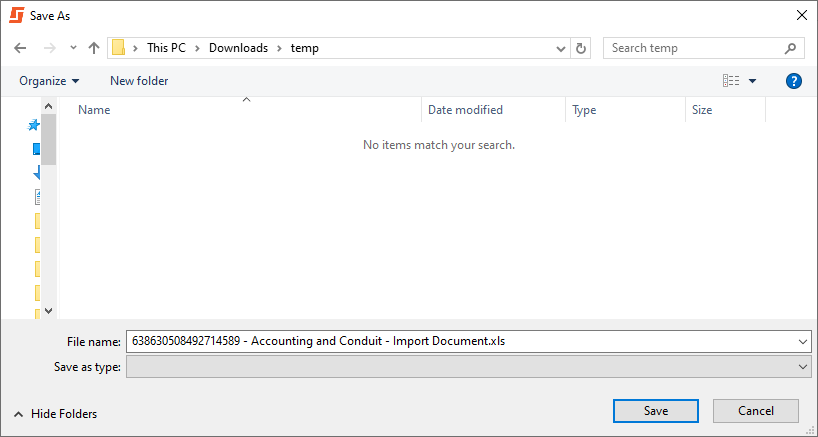Click New folder in the toolbar
Image resolution: width=818 pixels, height=437 pixels.
point(139,81)
